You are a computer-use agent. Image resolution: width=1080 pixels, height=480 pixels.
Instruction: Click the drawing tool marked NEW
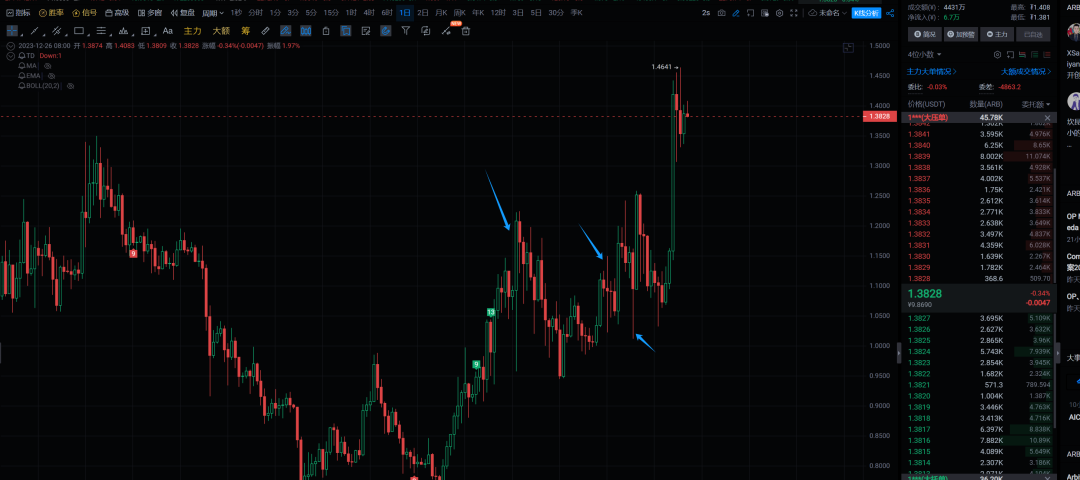tap(447, 30)
